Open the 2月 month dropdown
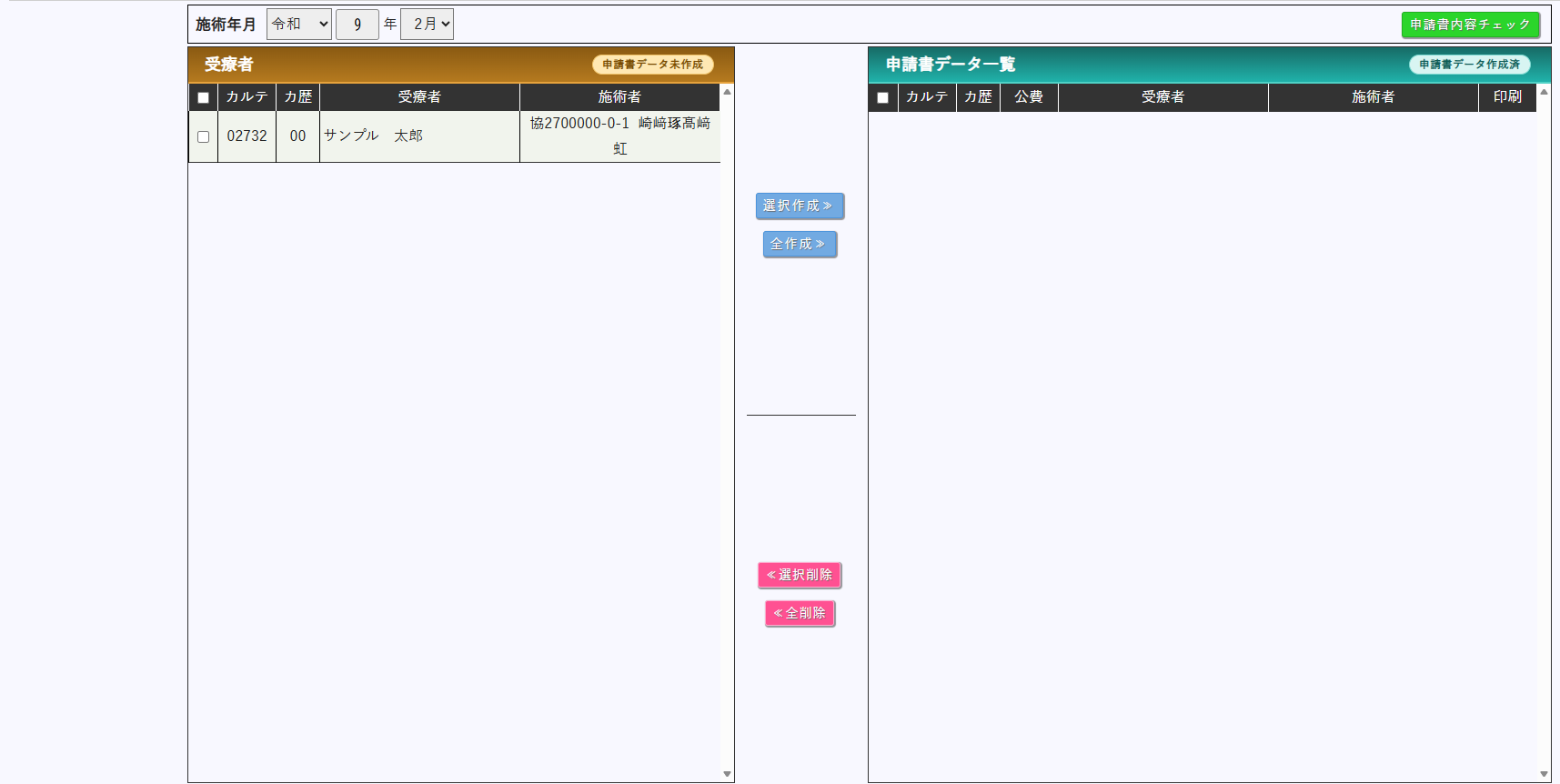 427,25
